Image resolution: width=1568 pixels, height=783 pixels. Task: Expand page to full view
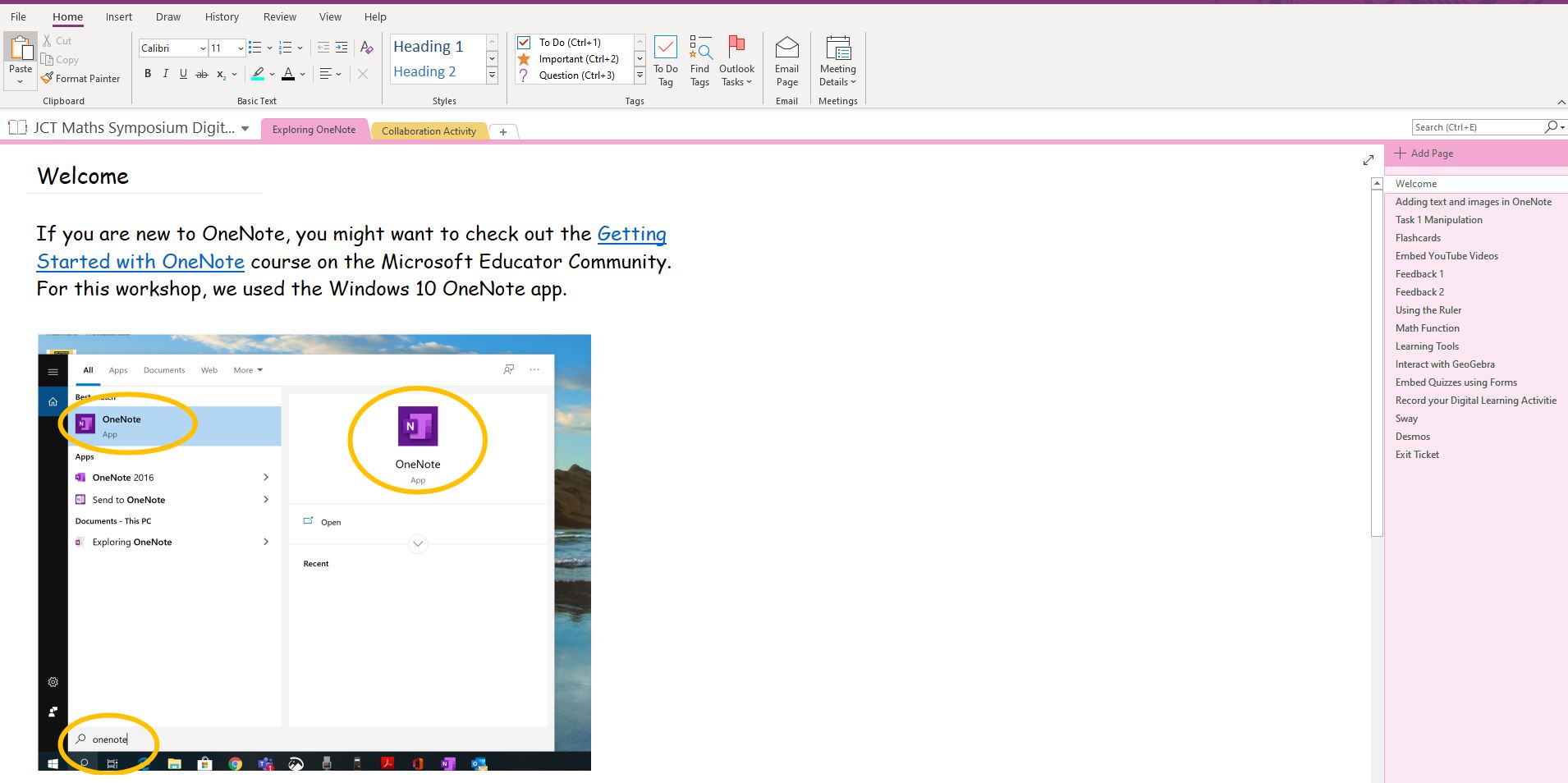click(1369, 160)
